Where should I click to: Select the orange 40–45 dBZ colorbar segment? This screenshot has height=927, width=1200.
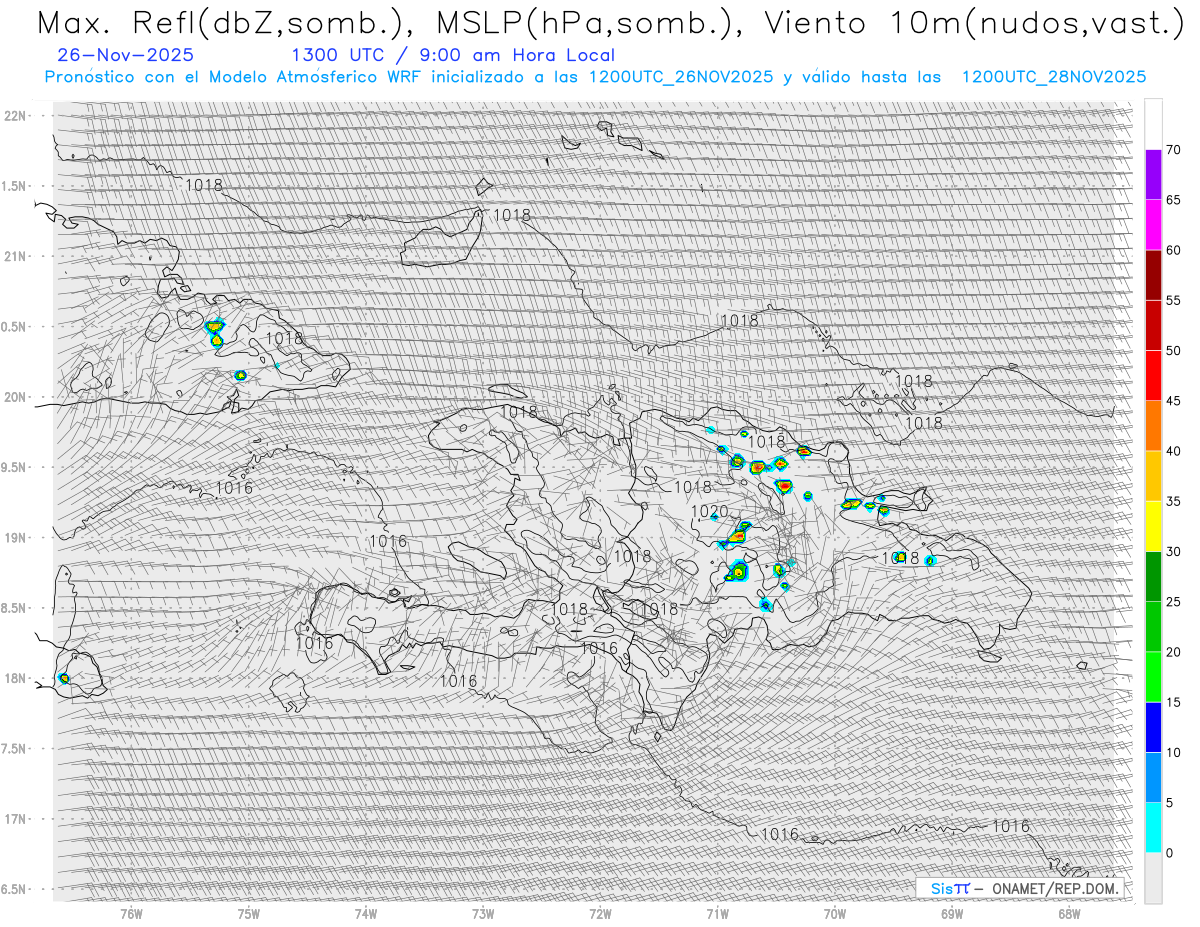pyautogui.click(x=1153, y=426)
